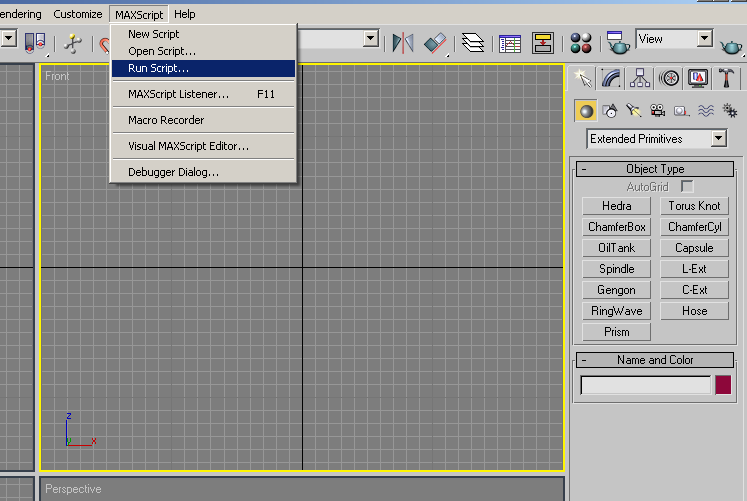Click the OilTank button
The width and height of the screenshot is (747, 501).
click(x=616, y=248)
